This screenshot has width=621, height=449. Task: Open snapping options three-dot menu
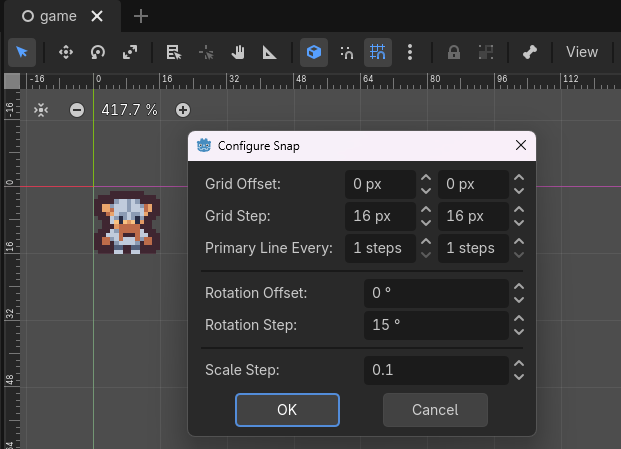(410, 52)
